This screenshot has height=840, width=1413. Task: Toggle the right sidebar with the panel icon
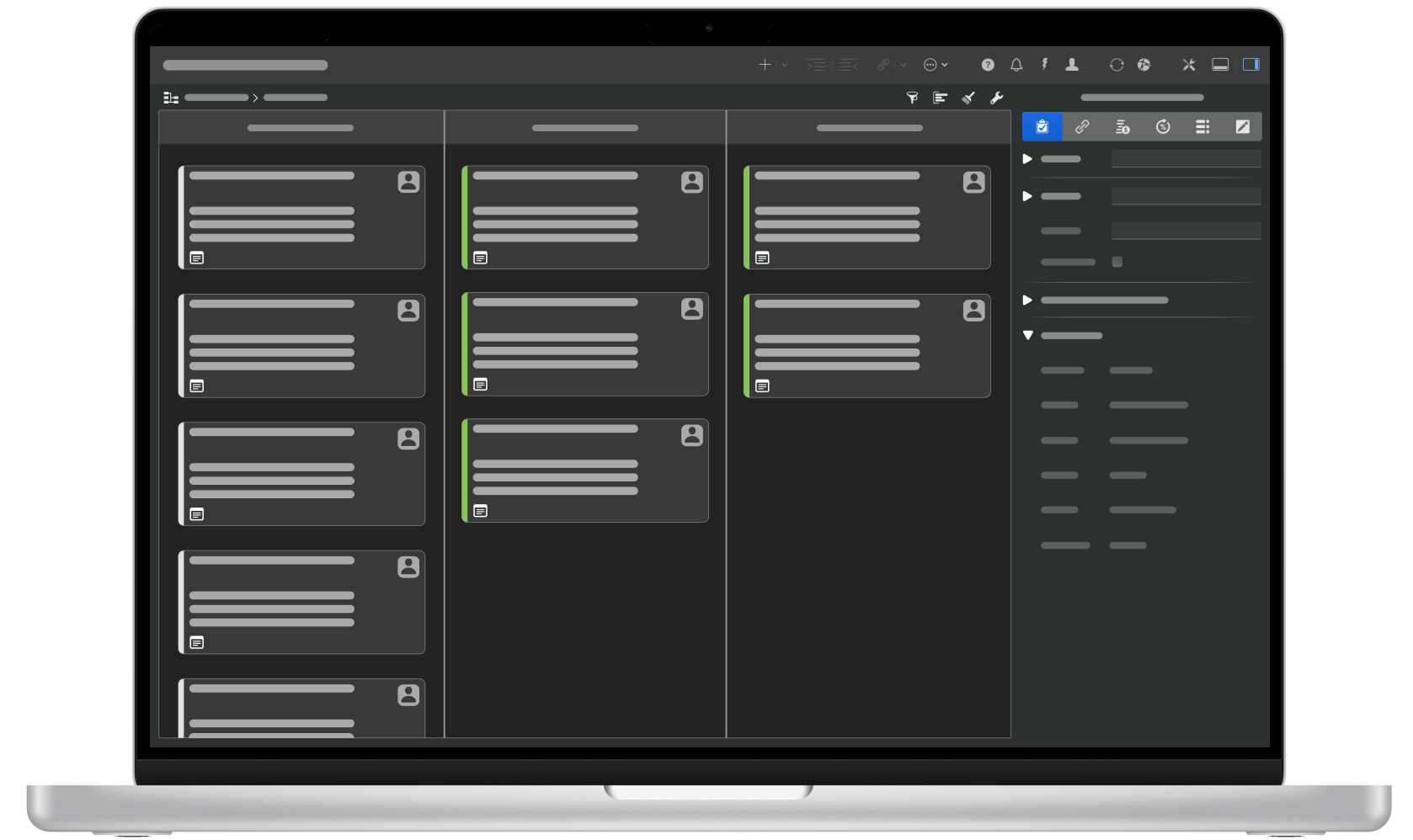coord(1251,64)
